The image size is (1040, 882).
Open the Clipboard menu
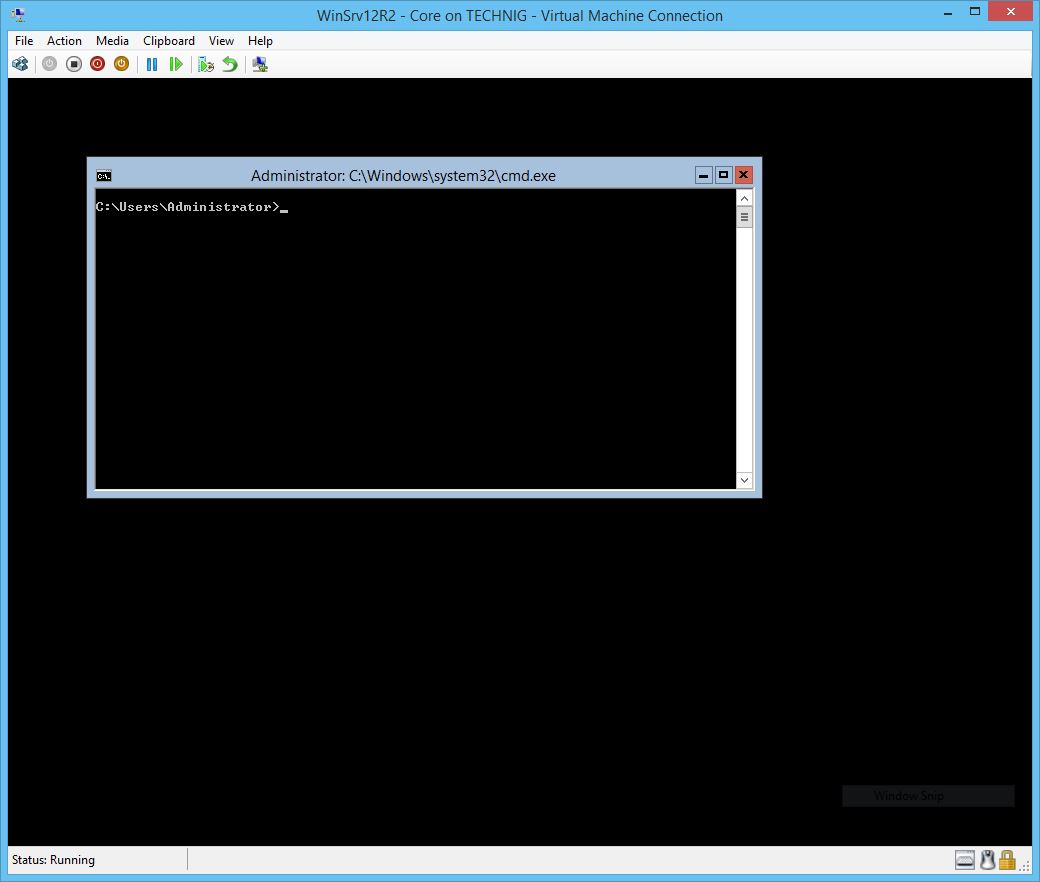click(x=168, y=41)
